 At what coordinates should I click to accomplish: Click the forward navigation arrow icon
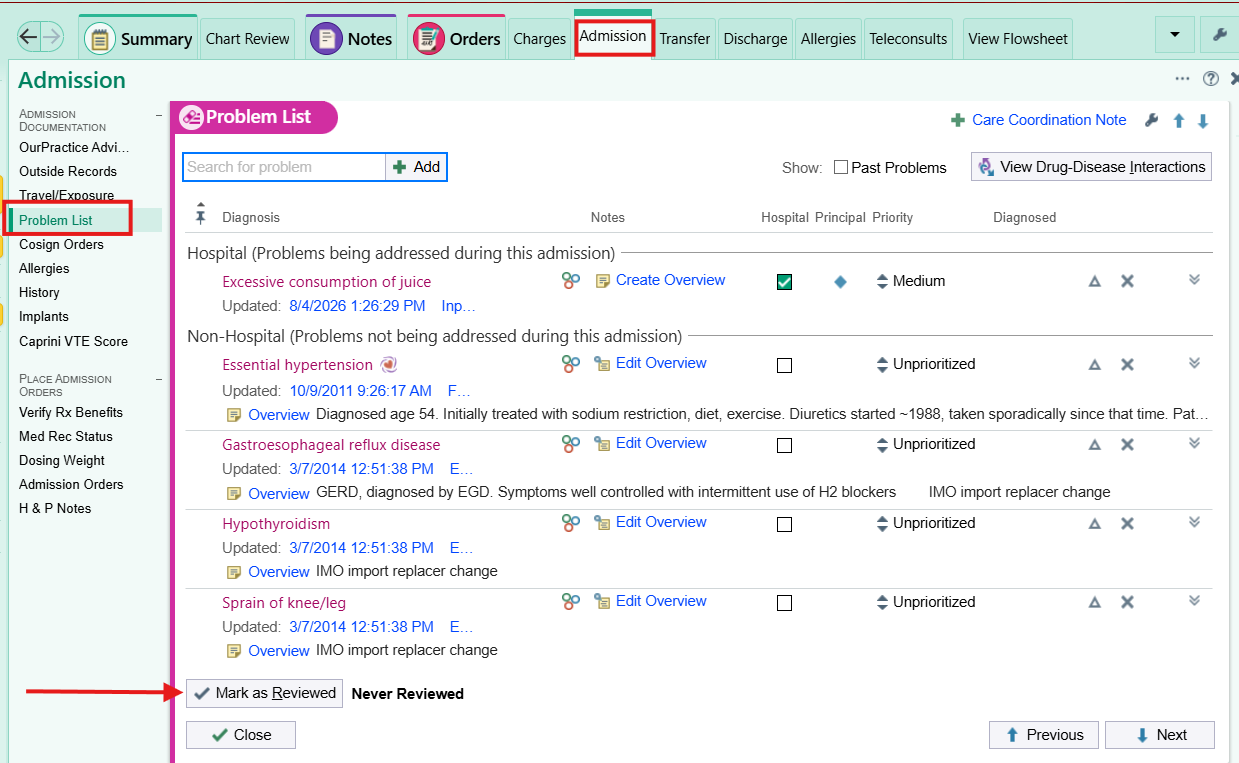click(x=52, y=38)
